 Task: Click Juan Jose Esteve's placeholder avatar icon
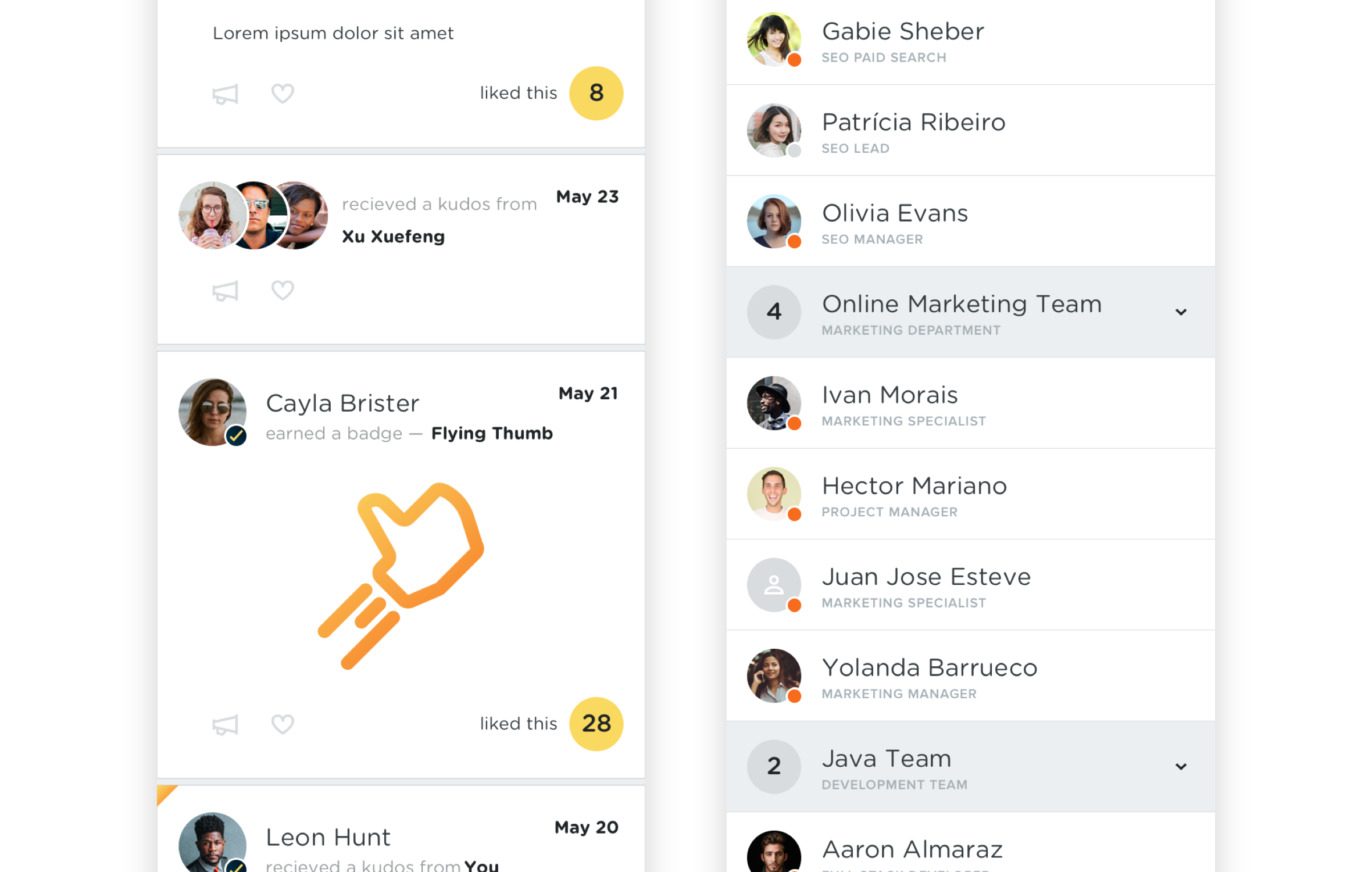[774, 585]
